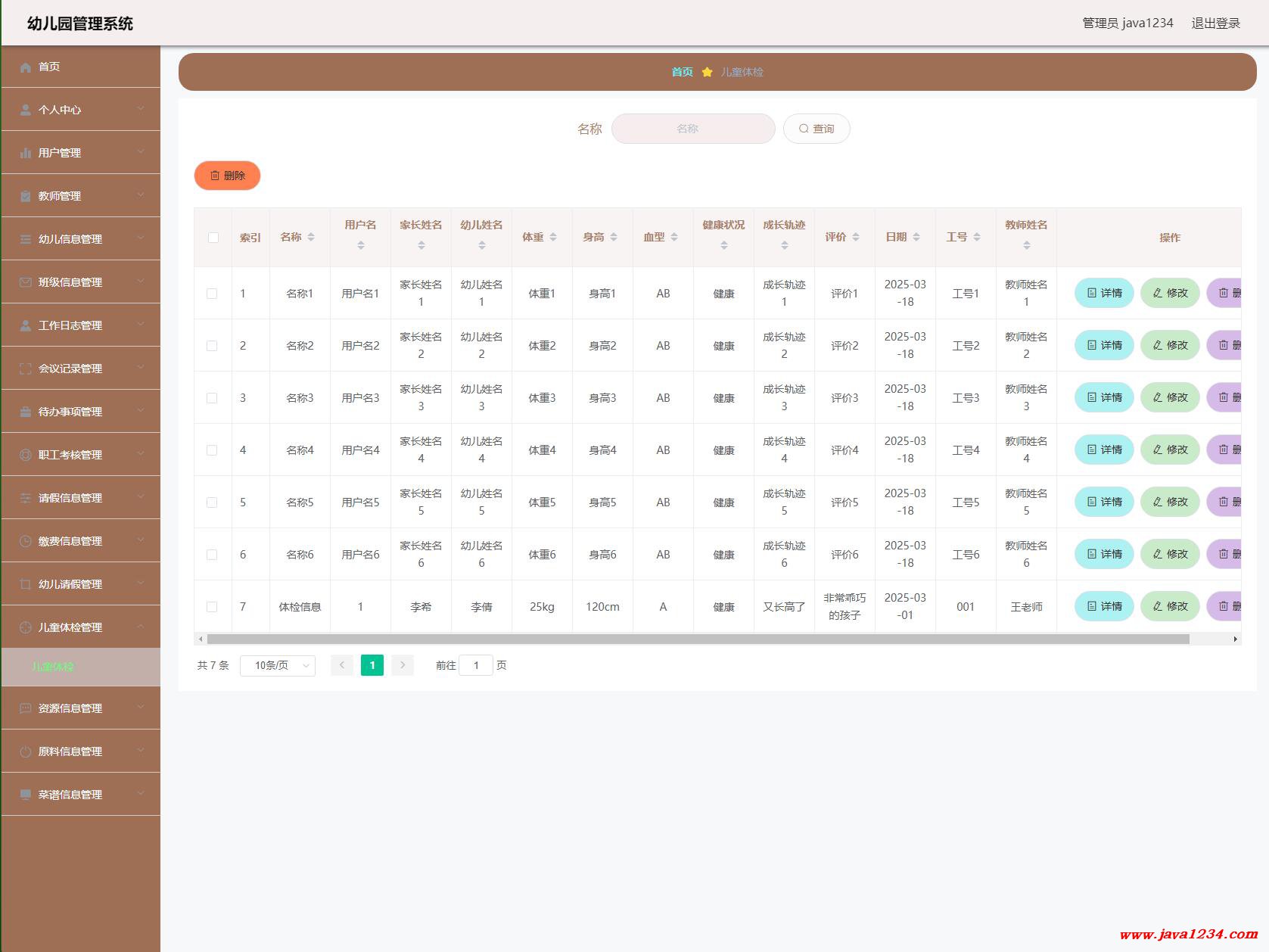Click the monitor icon for 菜谱信息管理
The image size is (1269, 952).
tap(25, 795)
